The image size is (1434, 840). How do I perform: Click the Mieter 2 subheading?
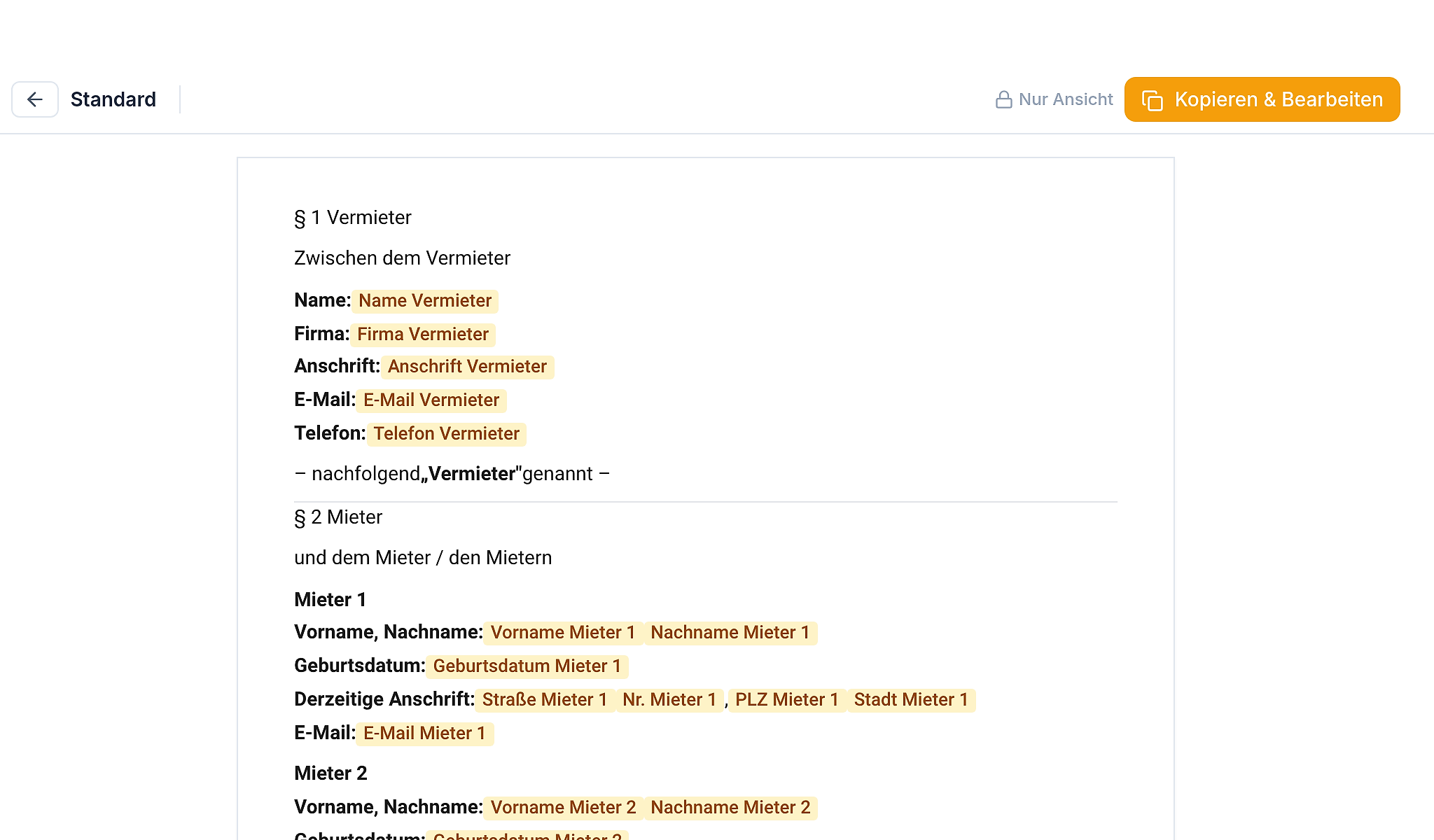[x=330, y=773]
